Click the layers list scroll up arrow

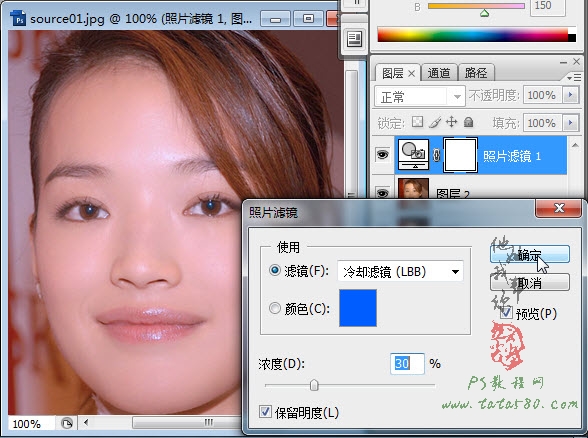pos(575,145)
